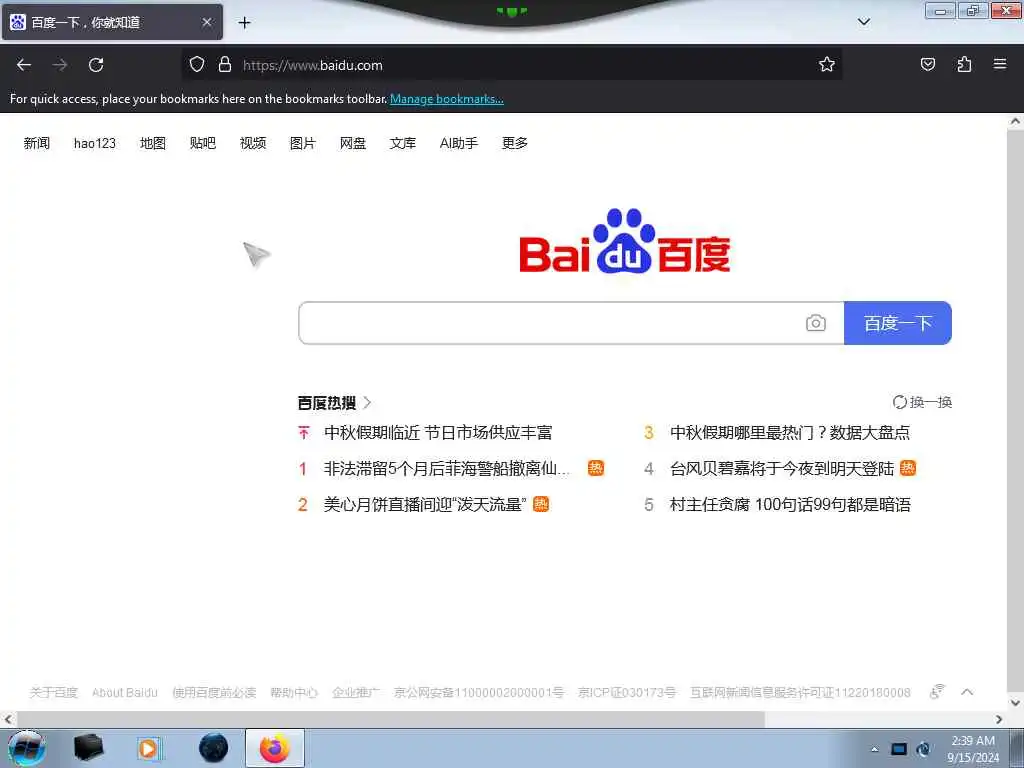Open 图片 navigation link
The height and width of the screenshot is (768, 1024).
pos(302,143)
